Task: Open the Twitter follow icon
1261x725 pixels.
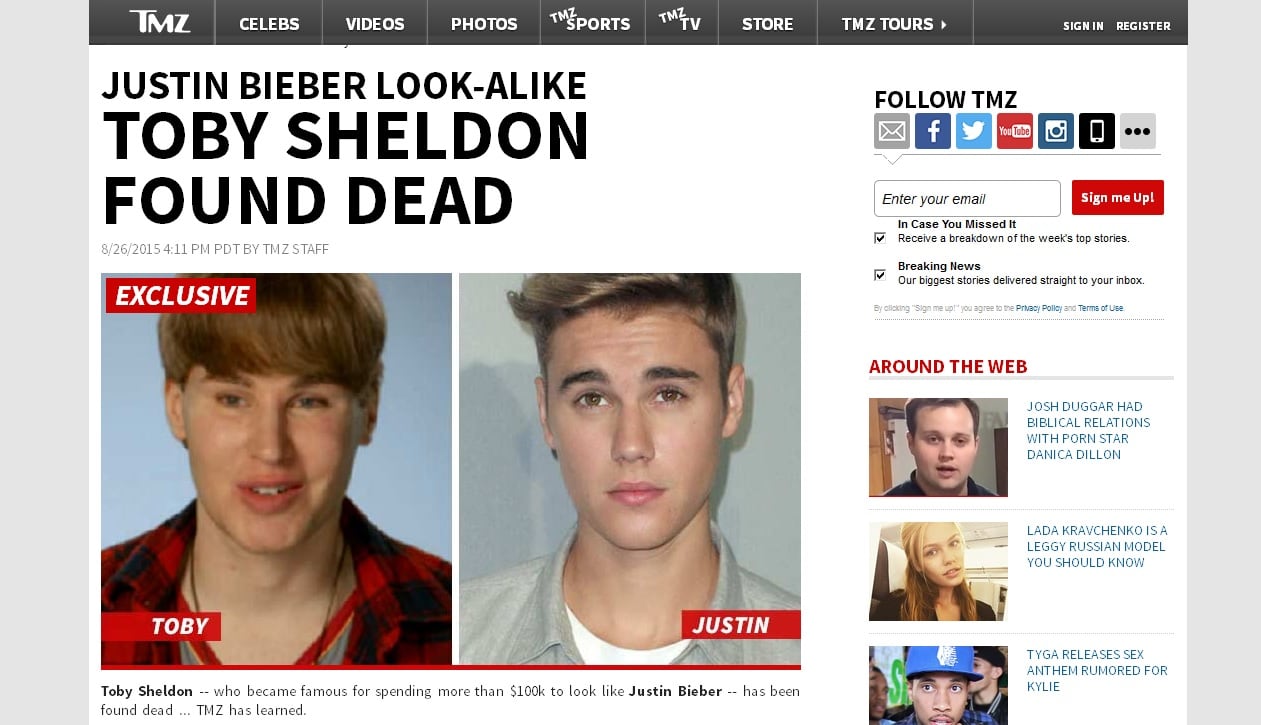Action: click(974, 131)
